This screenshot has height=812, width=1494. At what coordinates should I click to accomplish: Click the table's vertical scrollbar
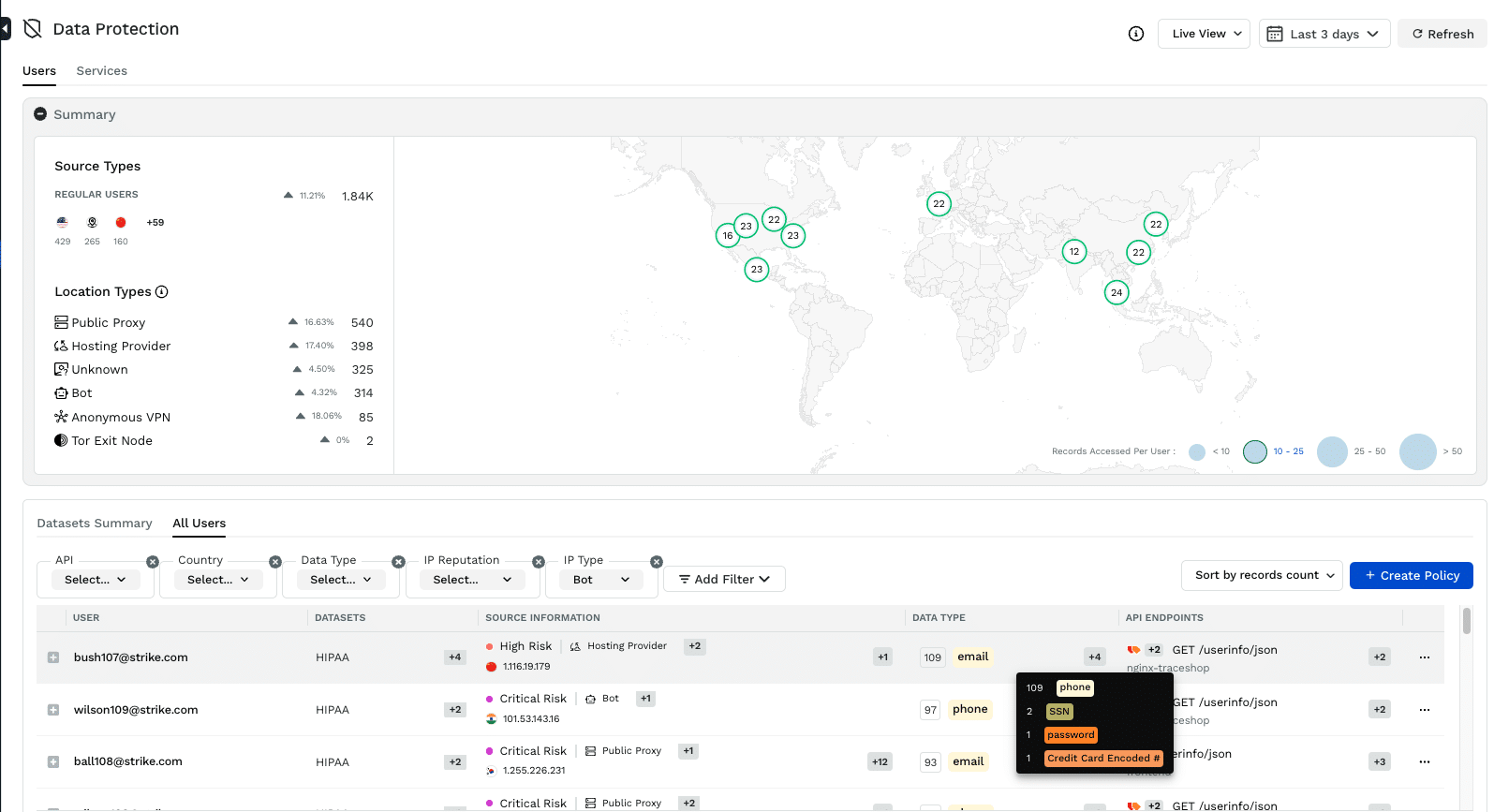pos(1466,621)
